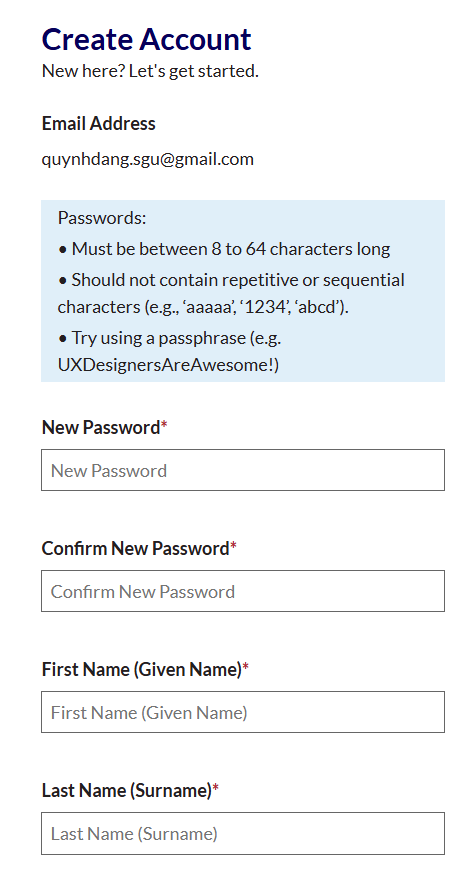Click the Confirm New Password label

pyautogui.click(x=136, y=549)
